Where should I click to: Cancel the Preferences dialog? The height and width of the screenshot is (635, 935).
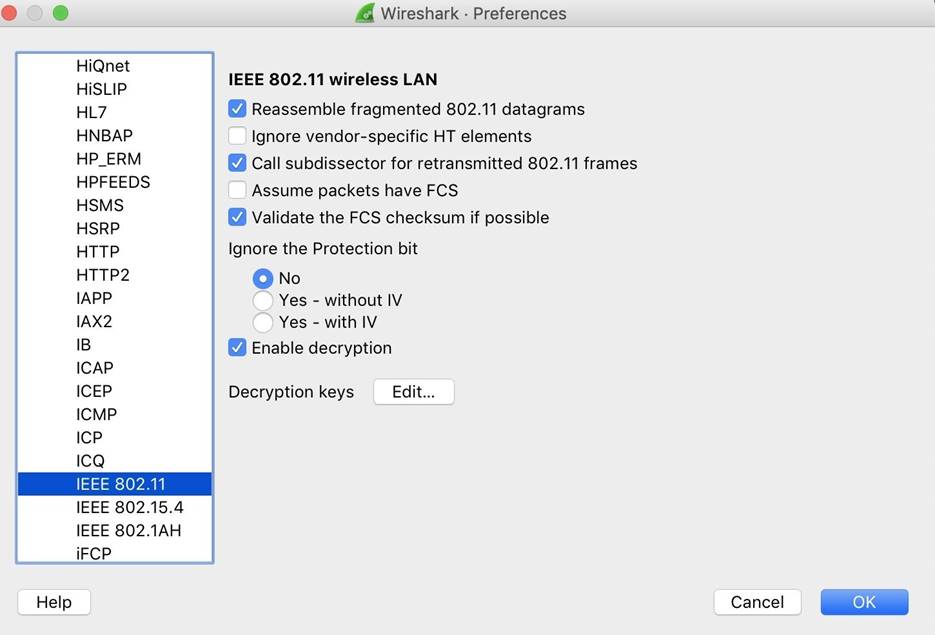pos(757,602)
